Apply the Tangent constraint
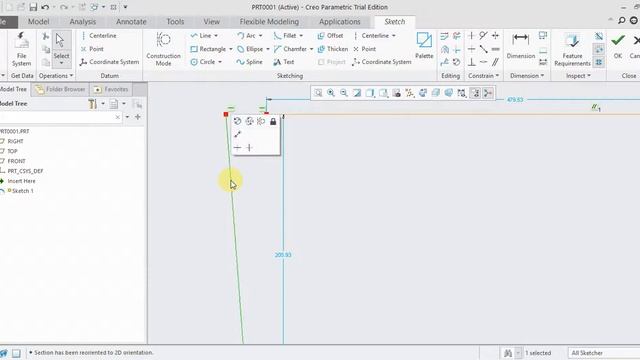This screenshot has height=360, width=640. [484, 36]
